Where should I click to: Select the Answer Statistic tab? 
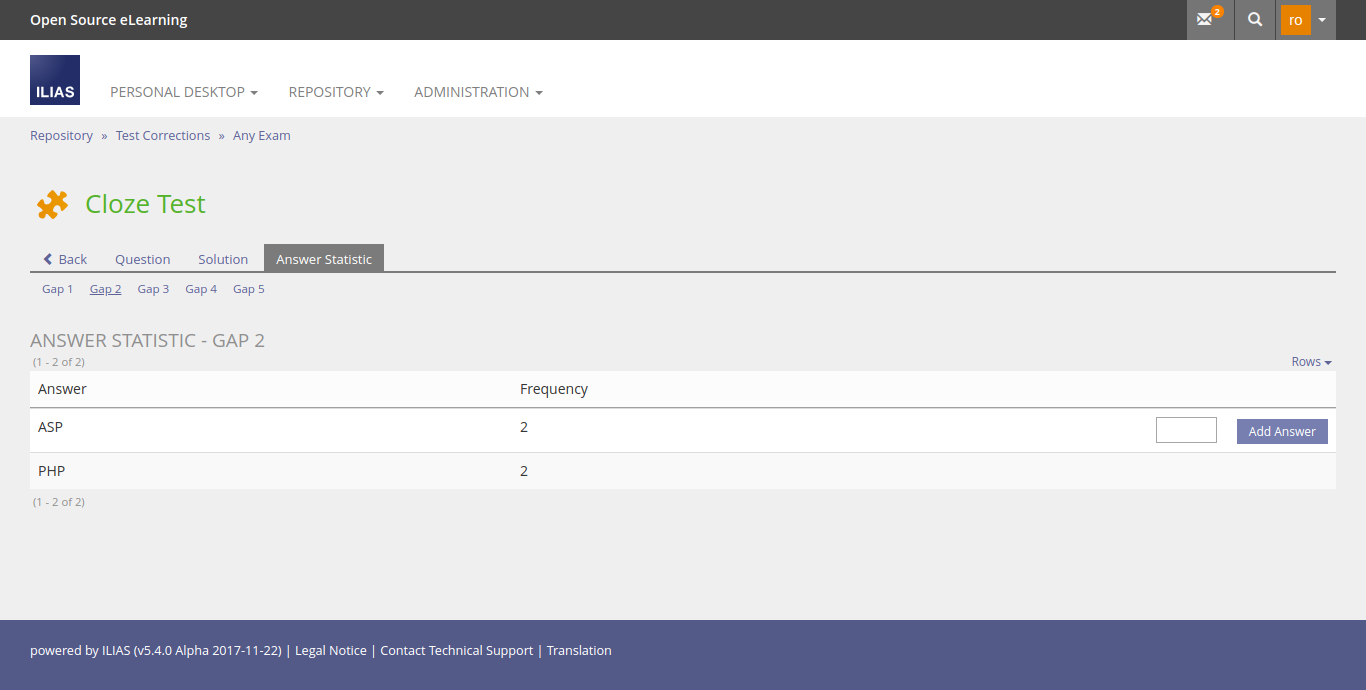point(324,259)
